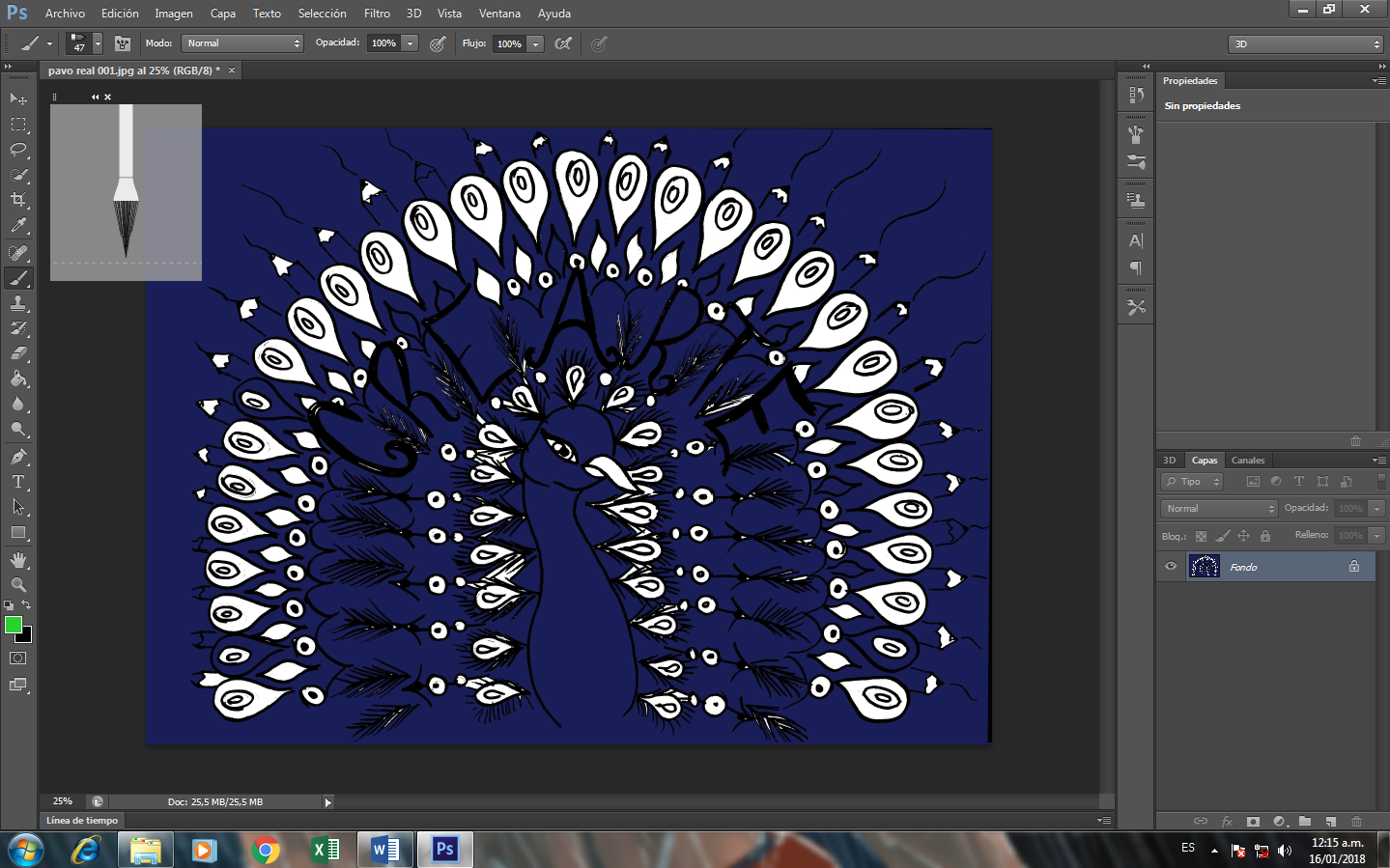
Task: Click the new layer button
Action: coord(1330,822)
